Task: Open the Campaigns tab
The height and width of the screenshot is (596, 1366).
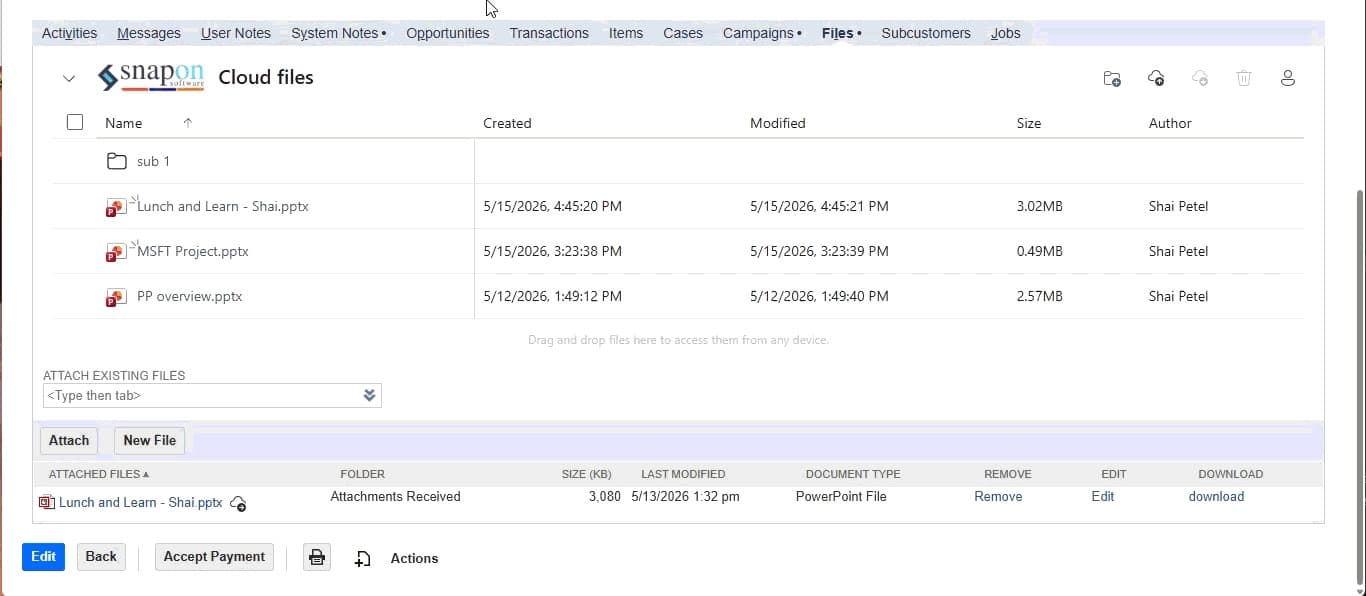Action: [762, 33]
